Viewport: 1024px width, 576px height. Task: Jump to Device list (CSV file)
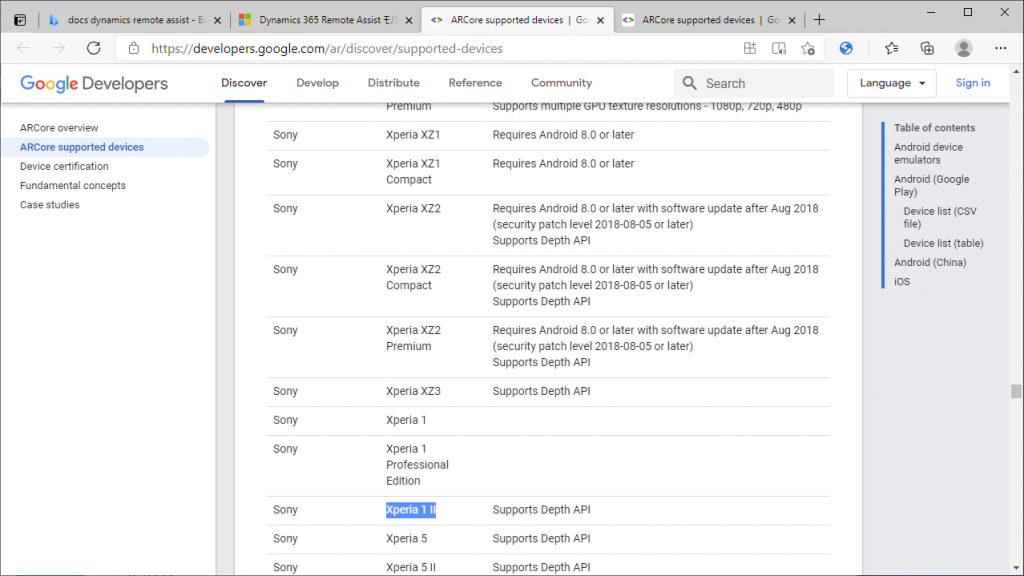click(x=940, y=217)
